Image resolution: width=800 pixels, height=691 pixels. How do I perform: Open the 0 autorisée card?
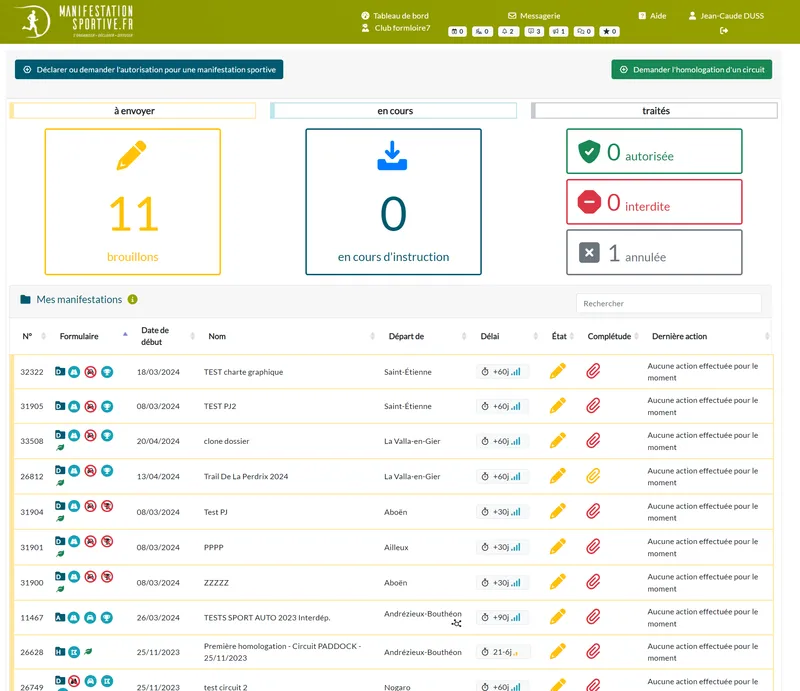(x=654, y=152)
